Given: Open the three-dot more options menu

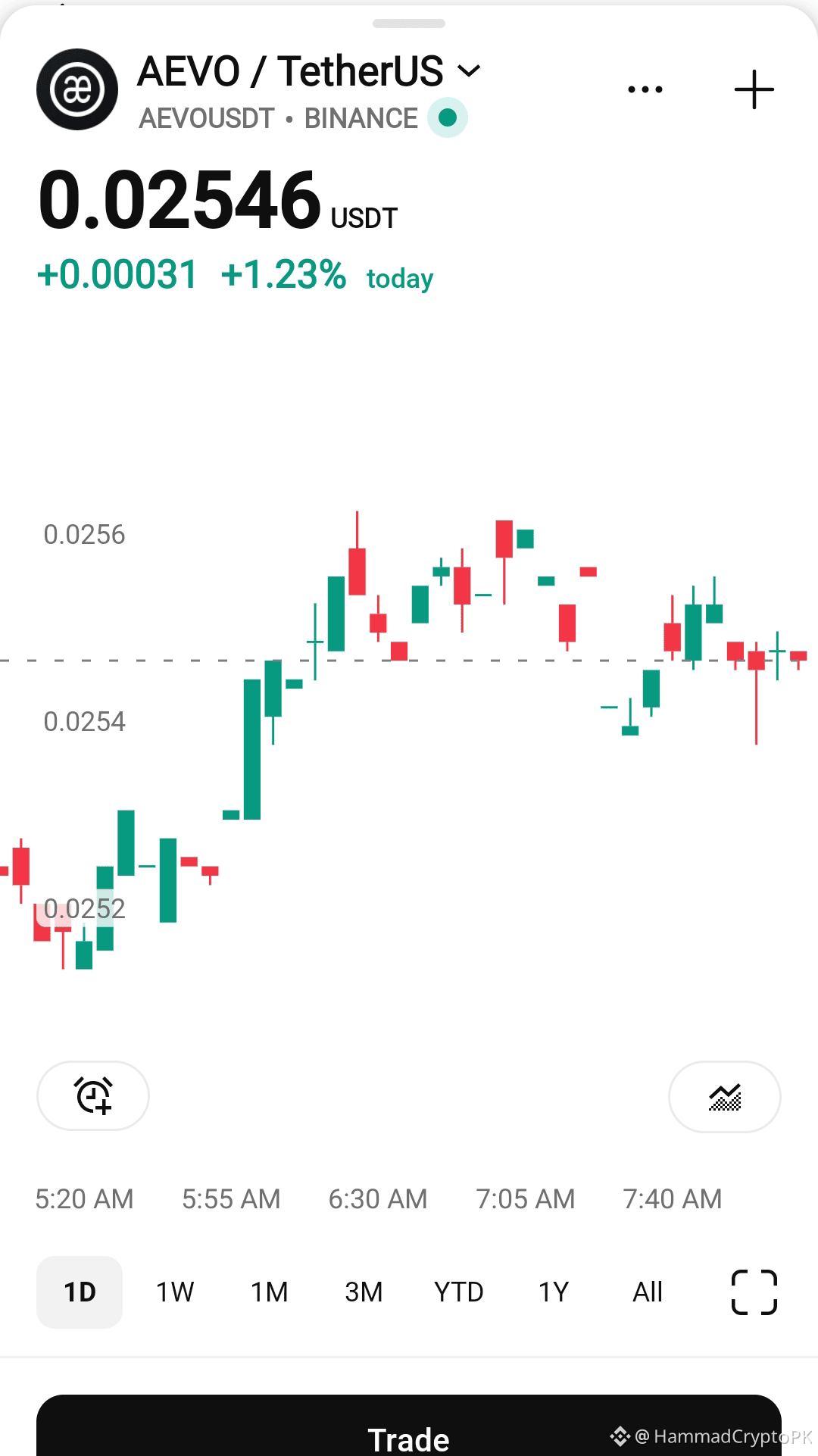Looking at the screenshot, I should pyautogui.click(x=645, y=90).
